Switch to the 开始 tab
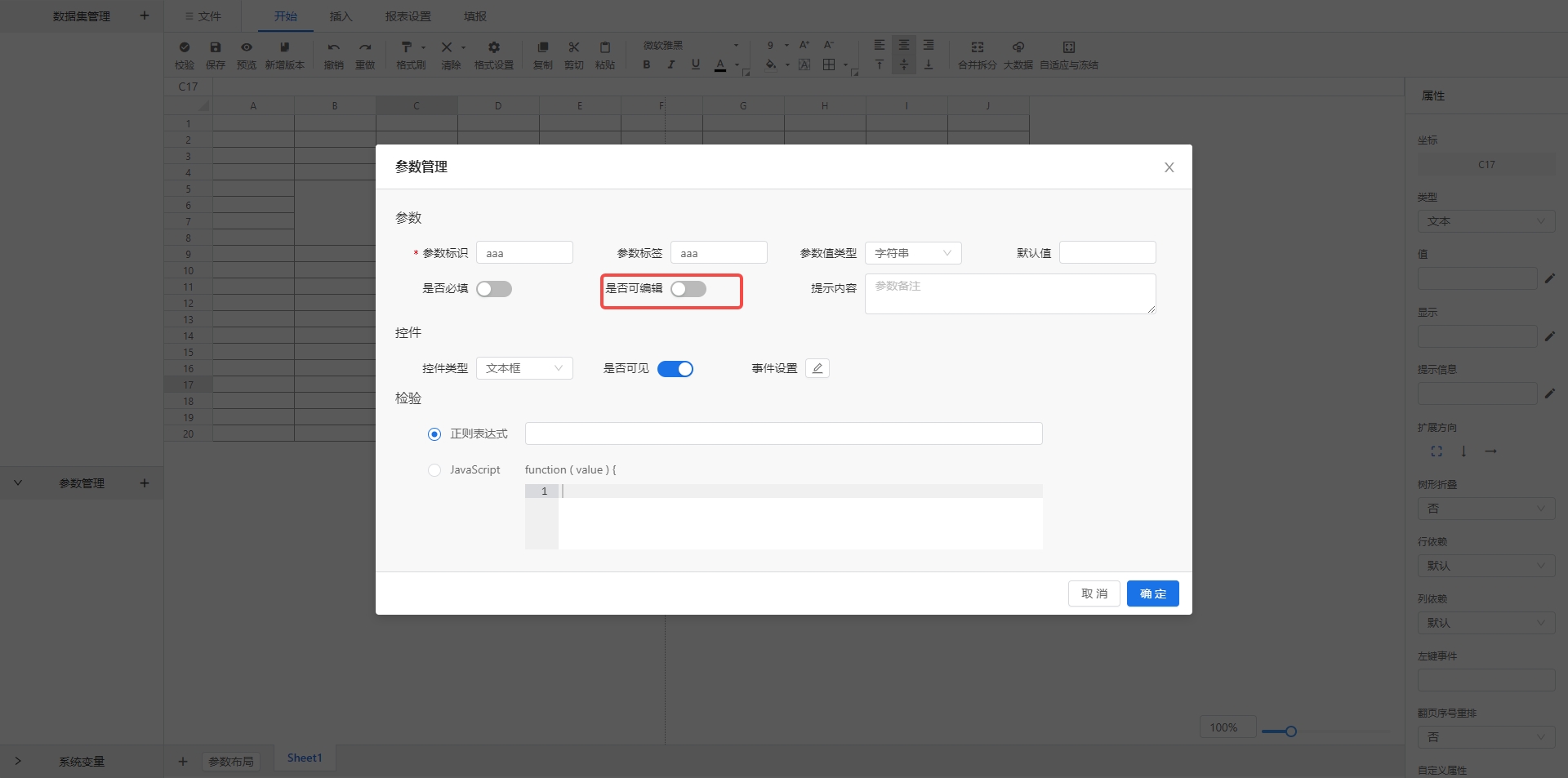This screenshot has width=1568, height=778. (x=286, y=16)
